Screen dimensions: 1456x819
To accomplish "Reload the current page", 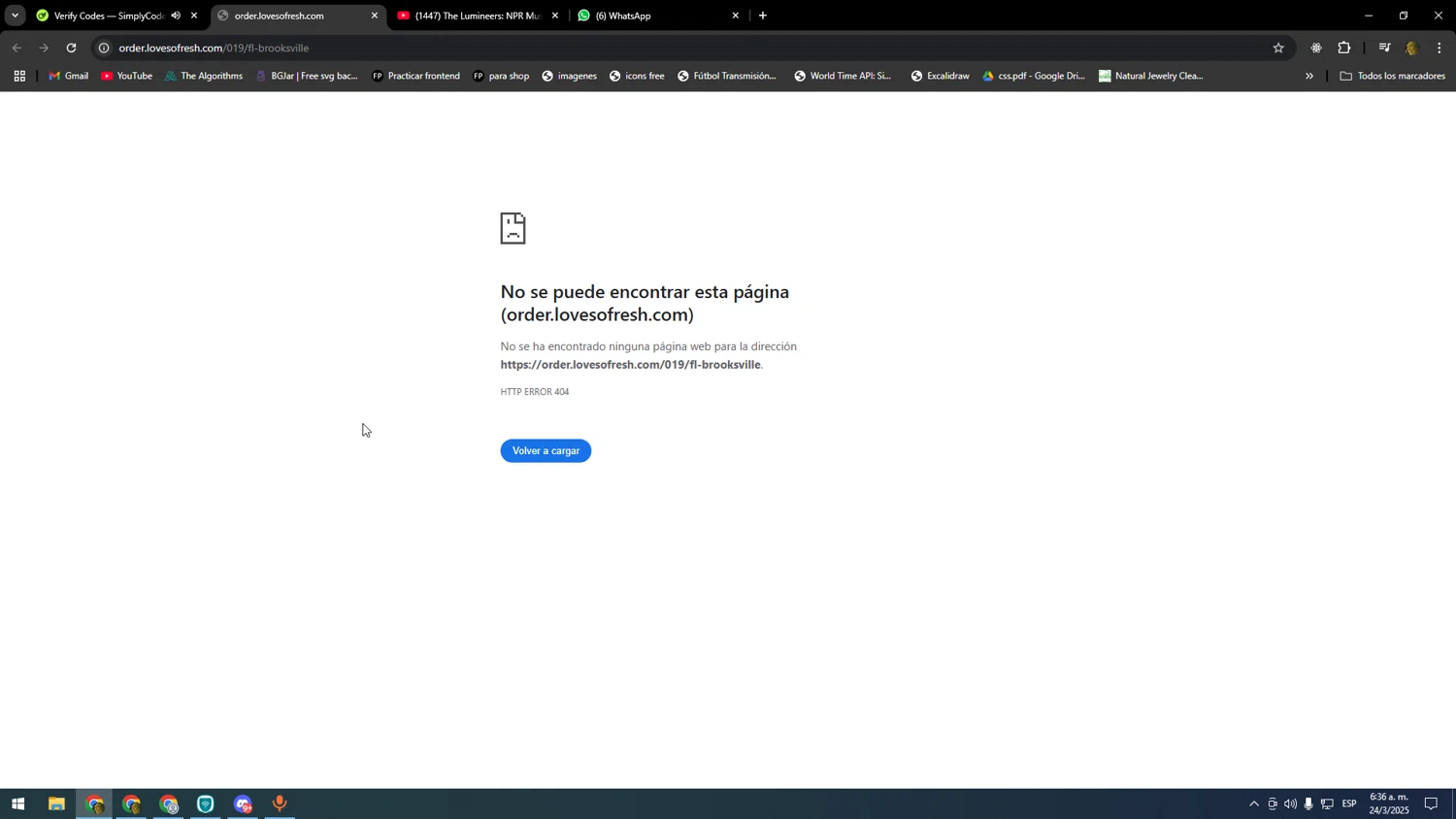I will coord(71,48).
